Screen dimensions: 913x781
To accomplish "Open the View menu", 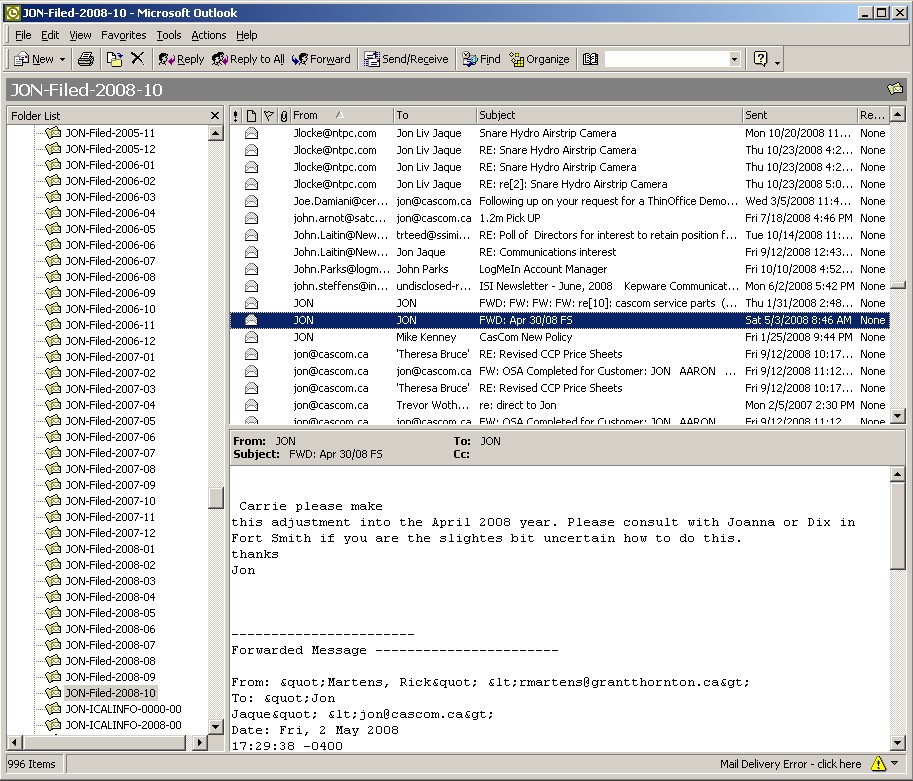I will click(x=80, y=35).
